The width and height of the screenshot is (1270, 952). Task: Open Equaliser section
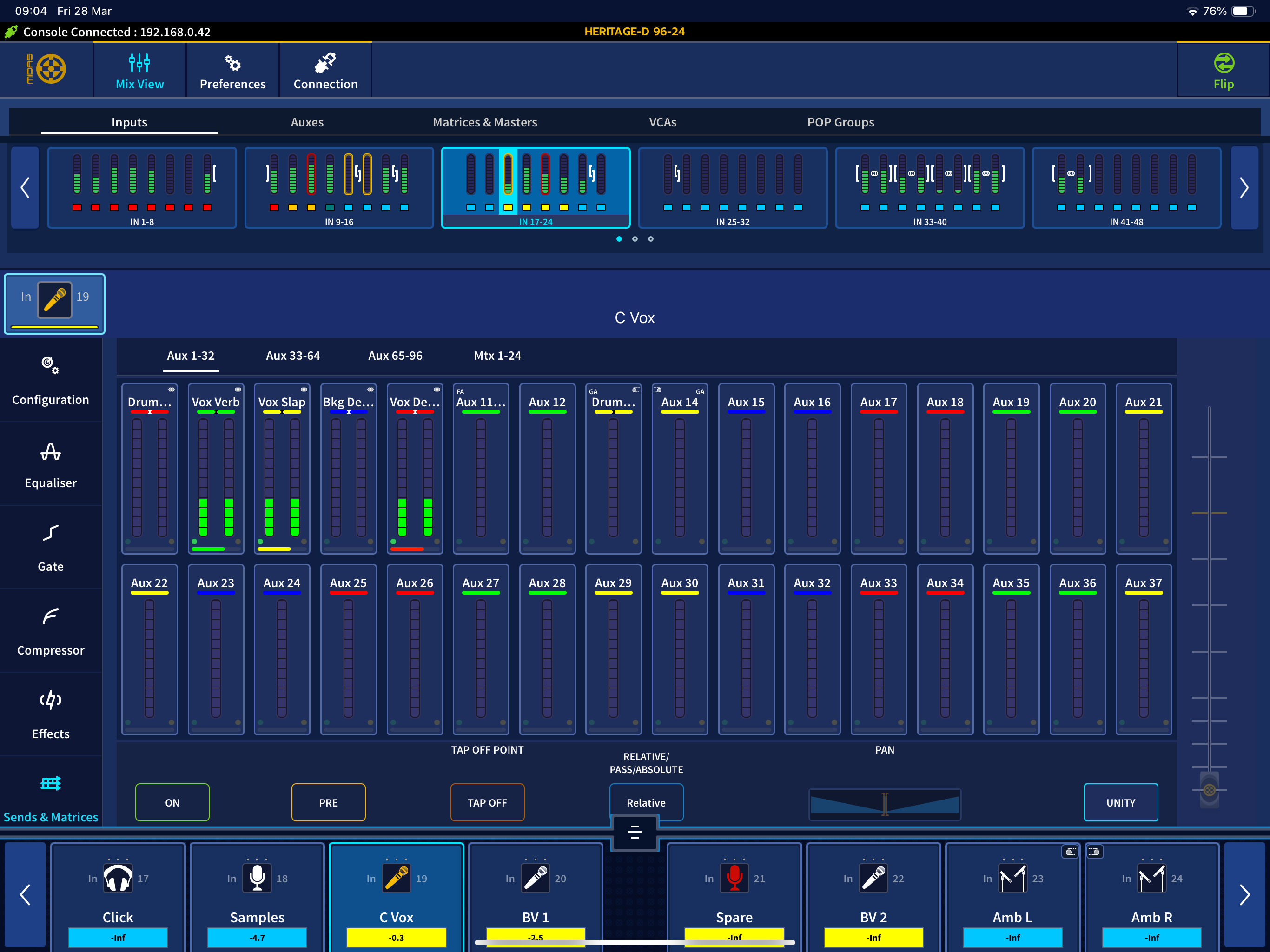[x=51, y=464]
